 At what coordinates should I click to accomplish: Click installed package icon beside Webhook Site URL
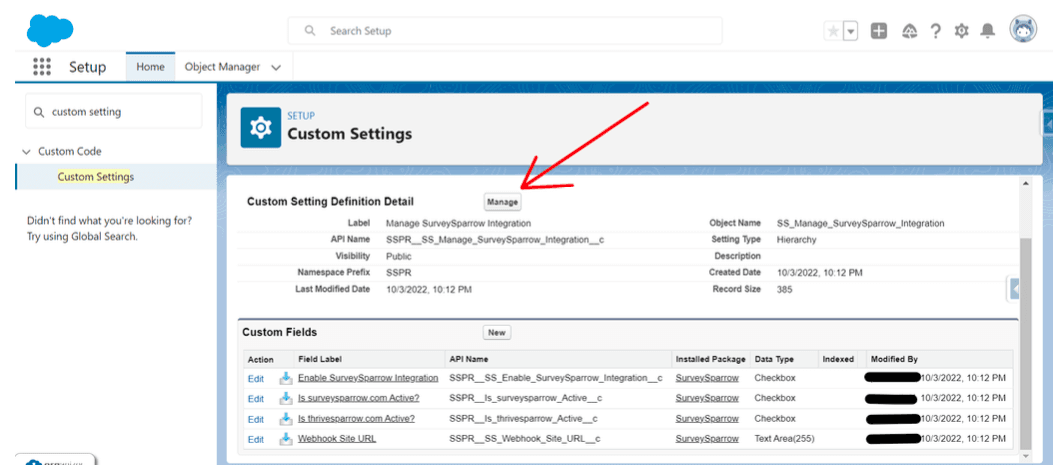pos(285,439)
